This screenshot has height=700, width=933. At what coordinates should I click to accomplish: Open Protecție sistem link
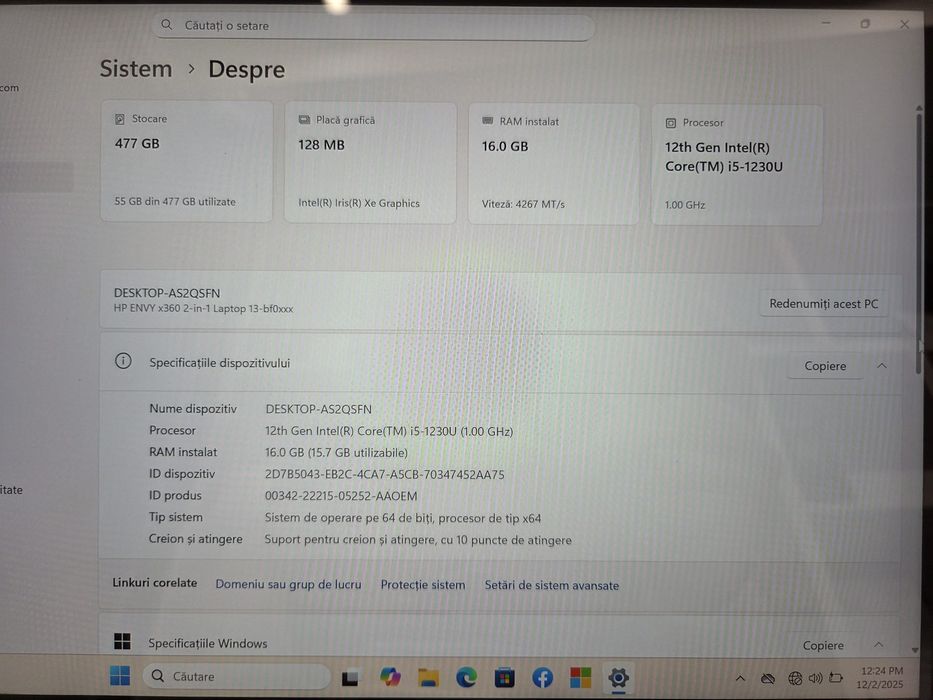click(x=423, y=585)
